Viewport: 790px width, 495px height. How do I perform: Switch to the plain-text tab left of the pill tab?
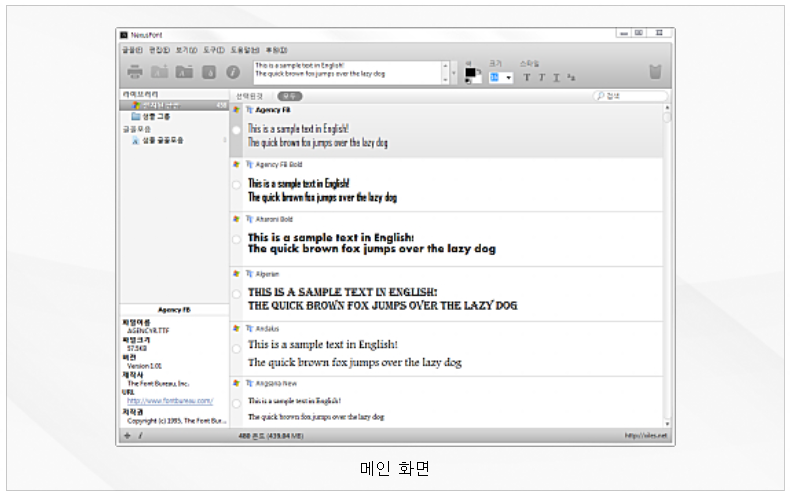click(249, 96)
